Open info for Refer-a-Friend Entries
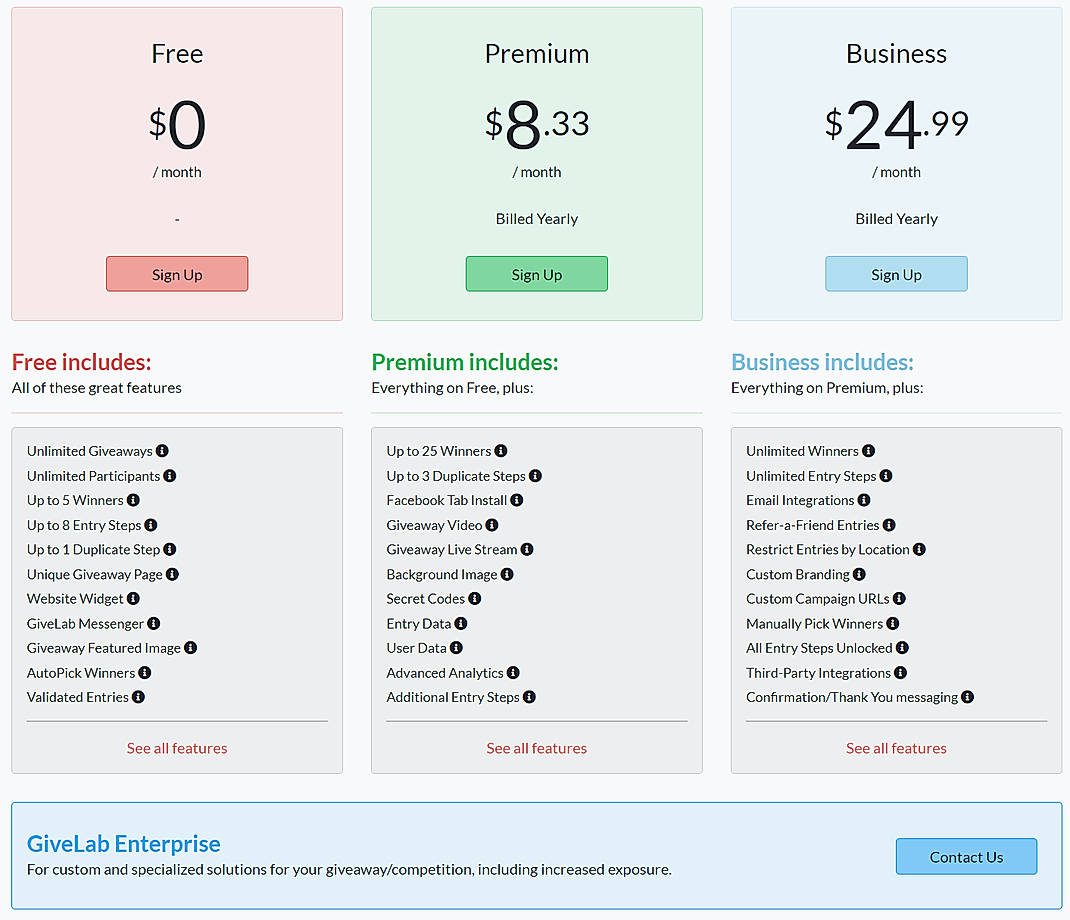This screenshot has height=920, width=1070. (889, 525)
